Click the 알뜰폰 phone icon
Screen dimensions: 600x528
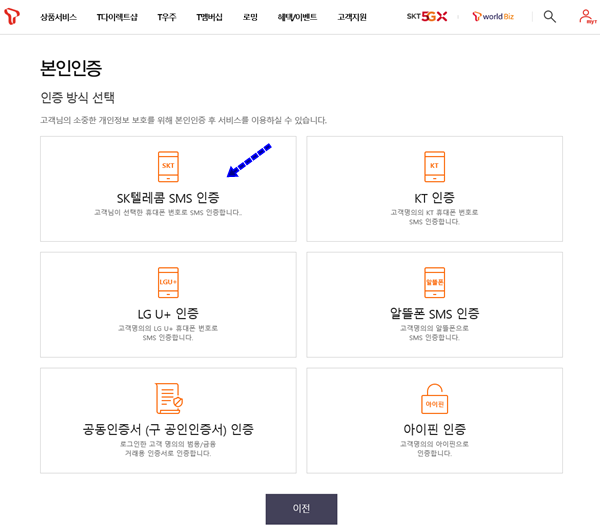pos(434,282)
